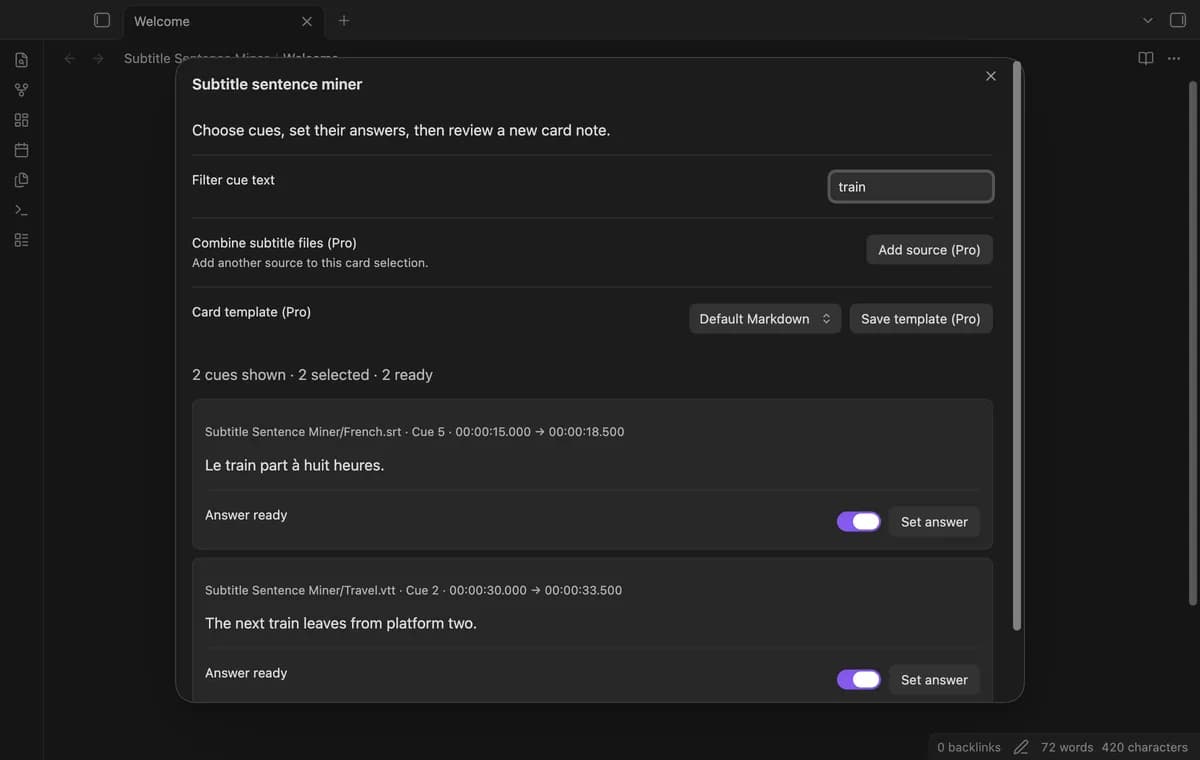Select the Welcome tab

pyautogui.click(x=222, y=21)
